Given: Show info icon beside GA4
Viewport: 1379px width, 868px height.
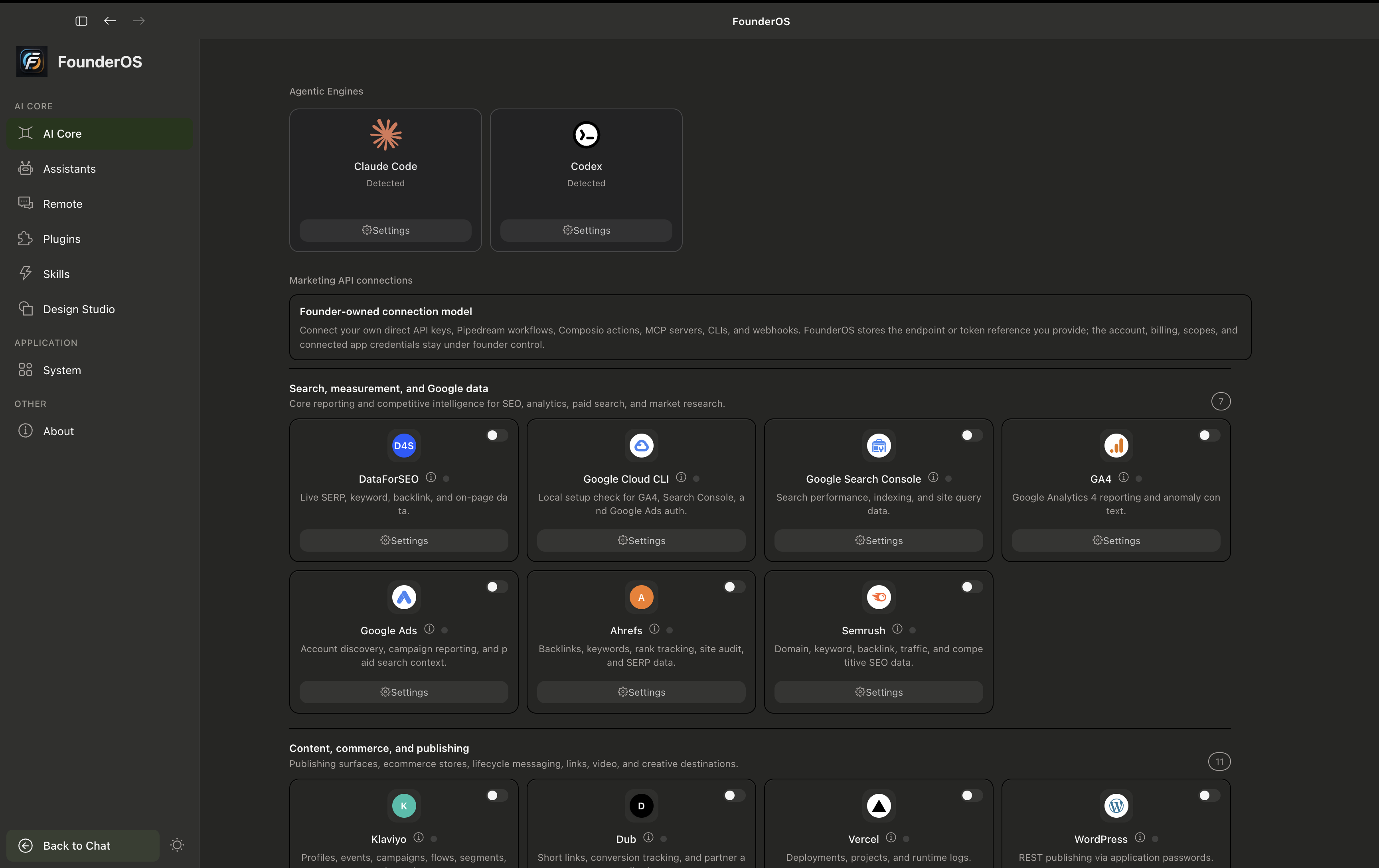Looking at the screenshot, I should pyautogui.click(x=1124, y=477).
